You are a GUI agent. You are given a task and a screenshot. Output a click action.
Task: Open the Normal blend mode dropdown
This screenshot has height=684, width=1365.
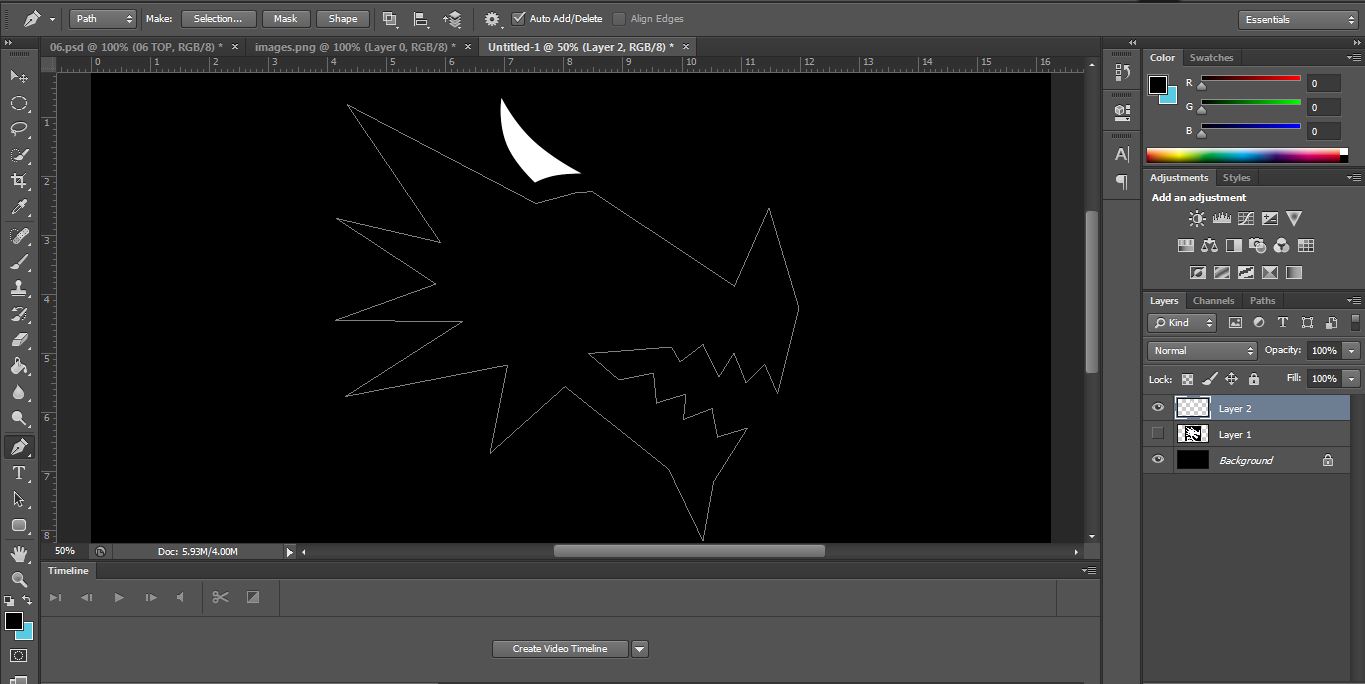[x=1202, y=351]
